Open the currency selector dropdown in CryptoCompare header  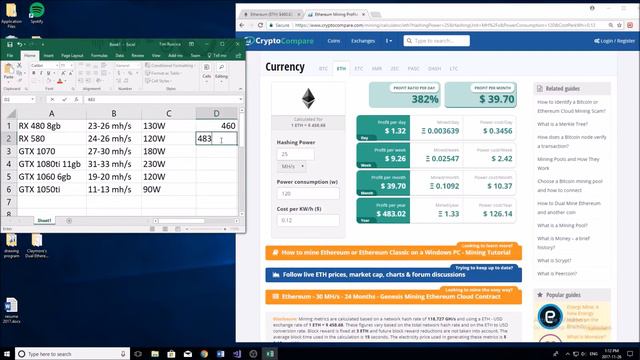pos(389,41)
